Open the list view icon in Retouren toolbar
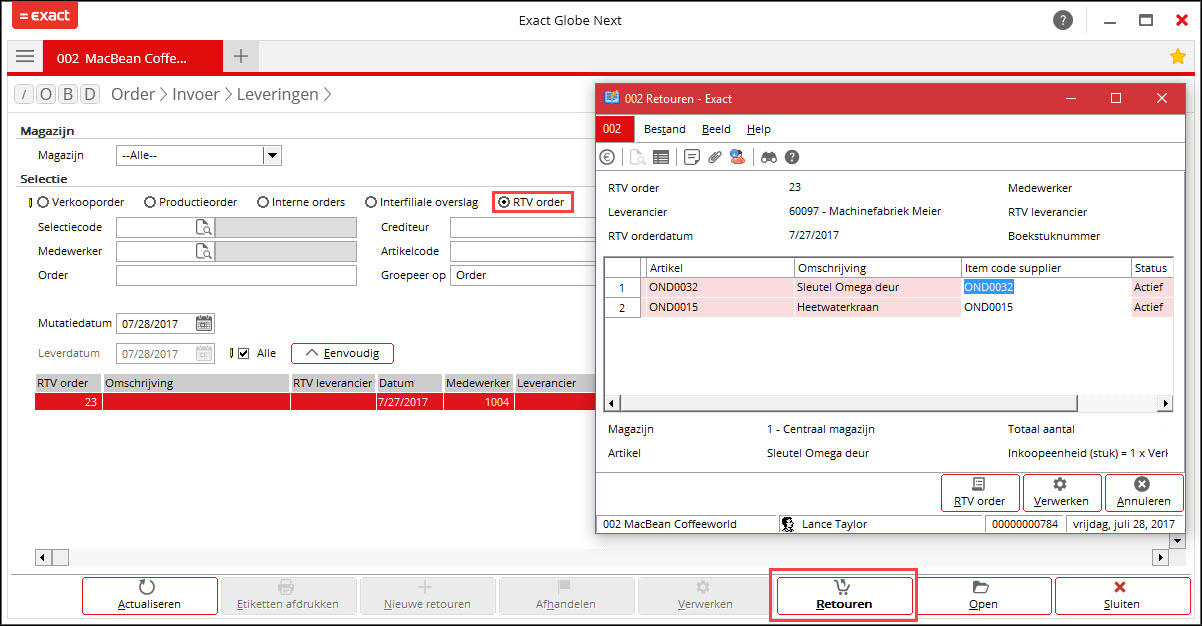Image resolution: width=1202 pixels, height=626 pixels. pos(661,157)
